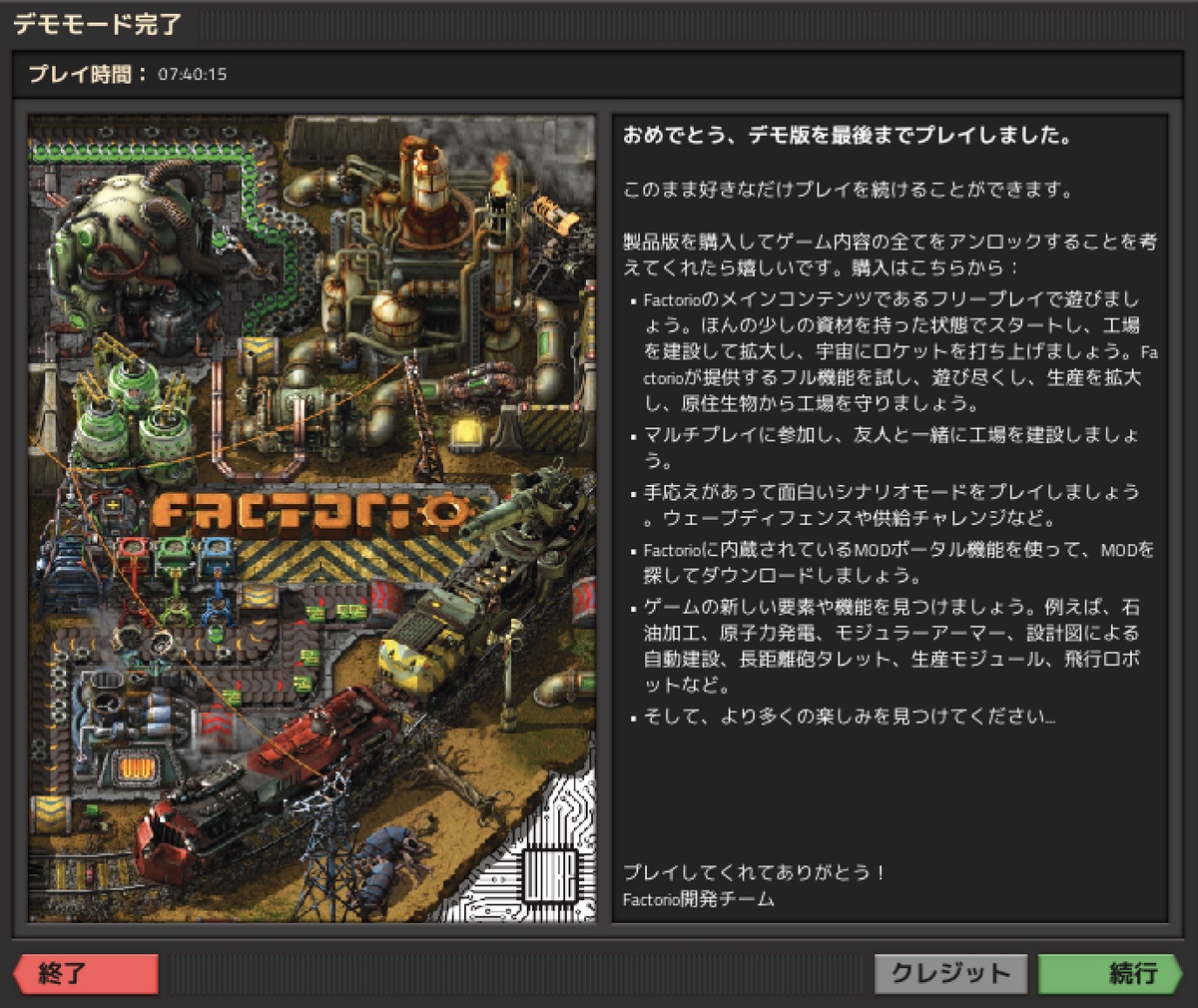The height and width of the screenshot is (1008, 1198).
Task: Click the マルチプレイに参加し bullet text
Action: tap(891, 447)
